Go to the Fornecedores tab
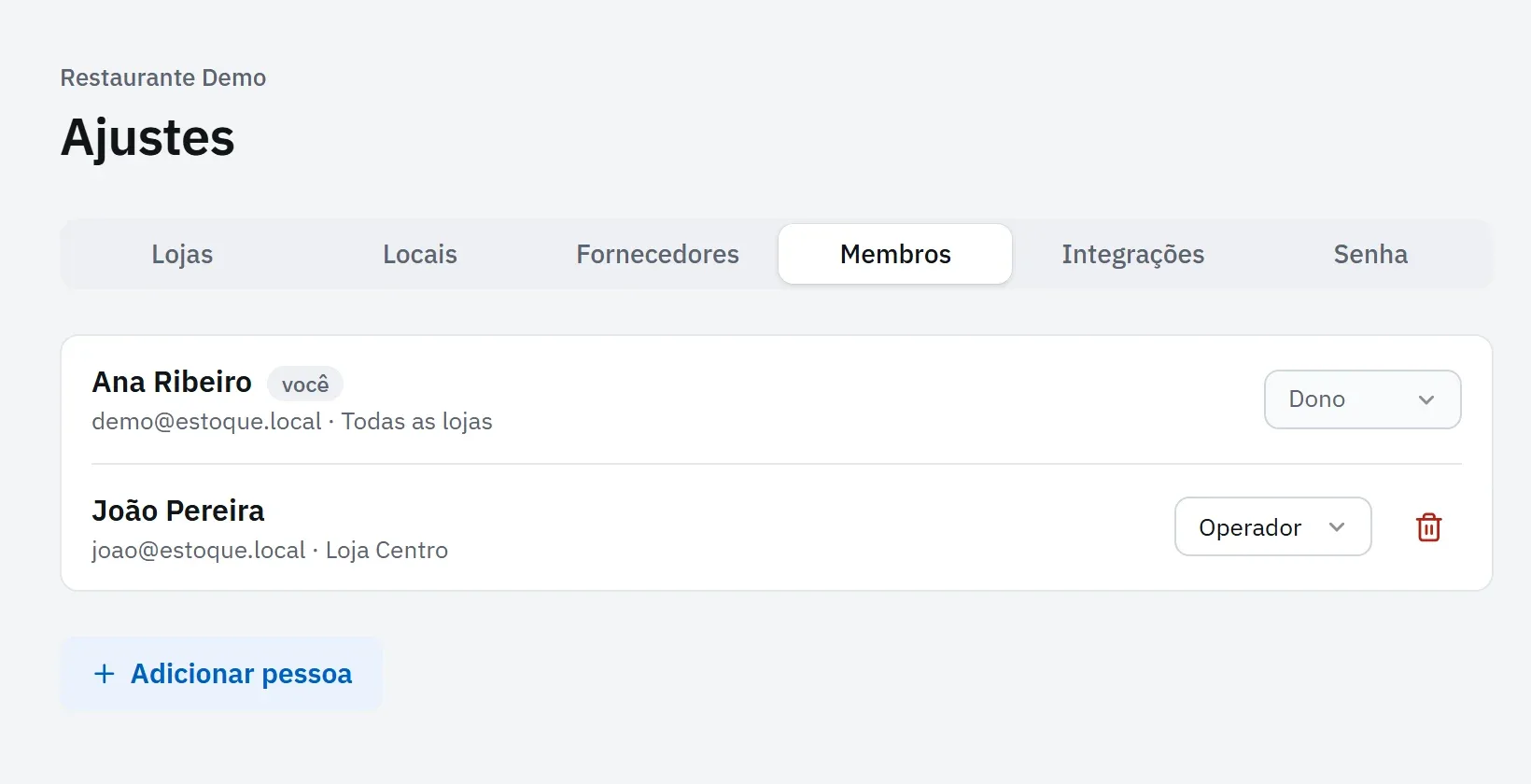The height and width of the screenshot is (784, 1531). [657, 254]
